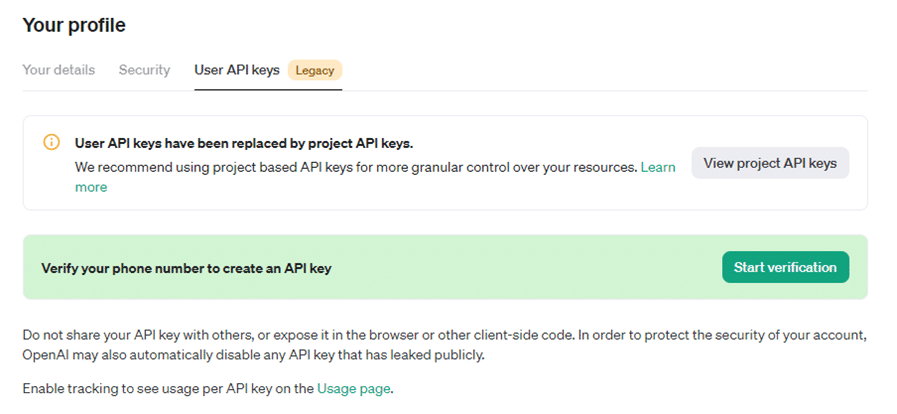897x414 pixels.
Task: Click the Your profile heading
Action: (x=74, y=25)
